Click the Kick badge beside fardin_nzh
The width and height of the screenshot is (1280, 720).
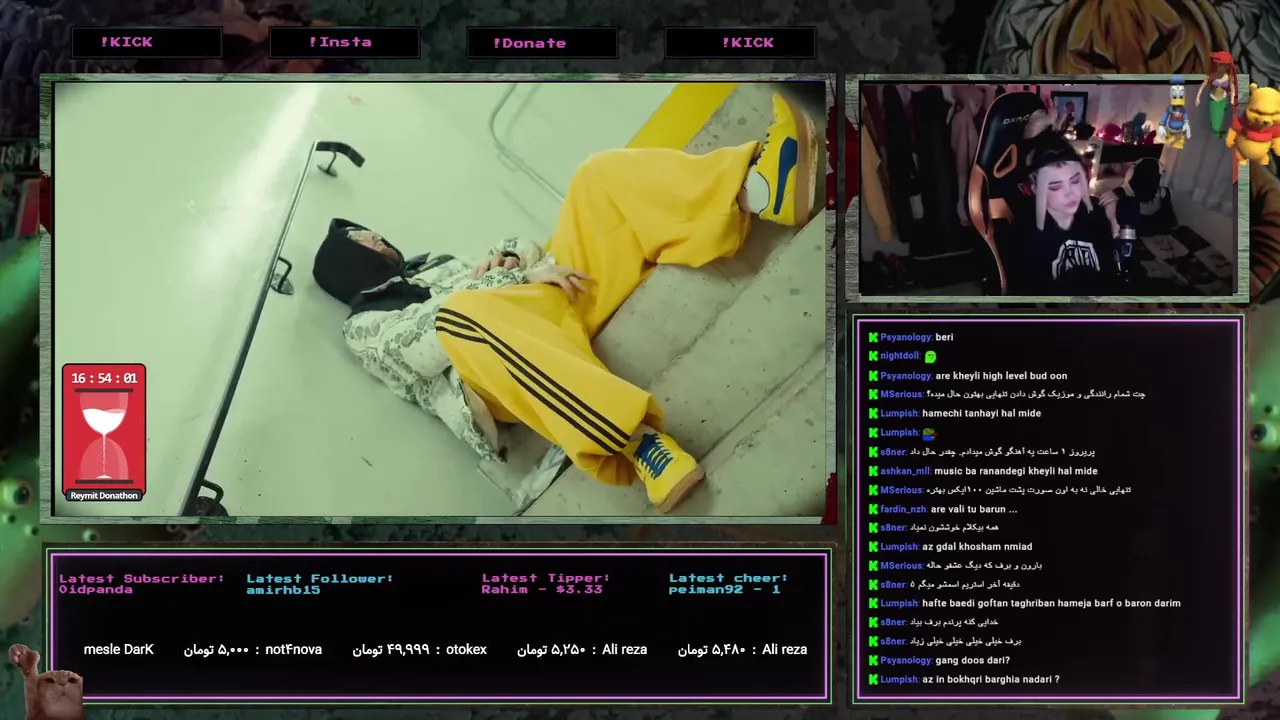tap(873, 509)
